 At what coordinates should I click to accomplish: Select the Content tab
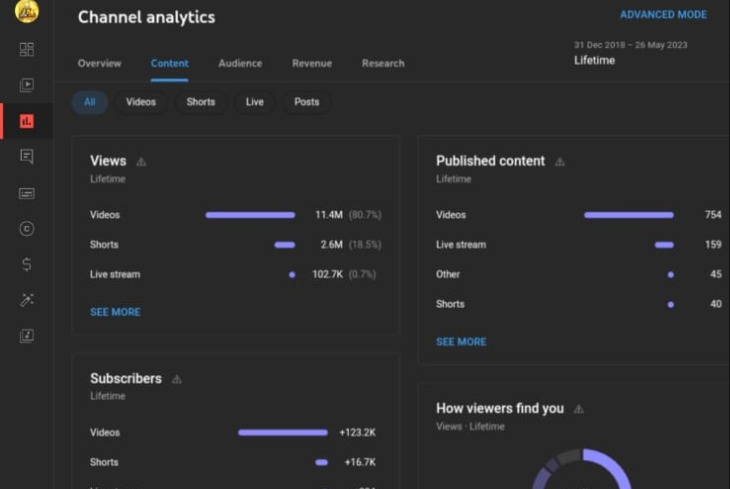(x=169, y=63)
